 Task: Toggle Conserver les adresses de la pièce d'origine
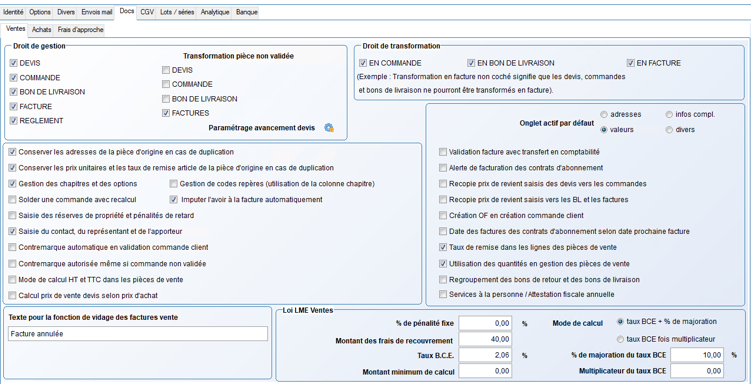coord(12,152)
